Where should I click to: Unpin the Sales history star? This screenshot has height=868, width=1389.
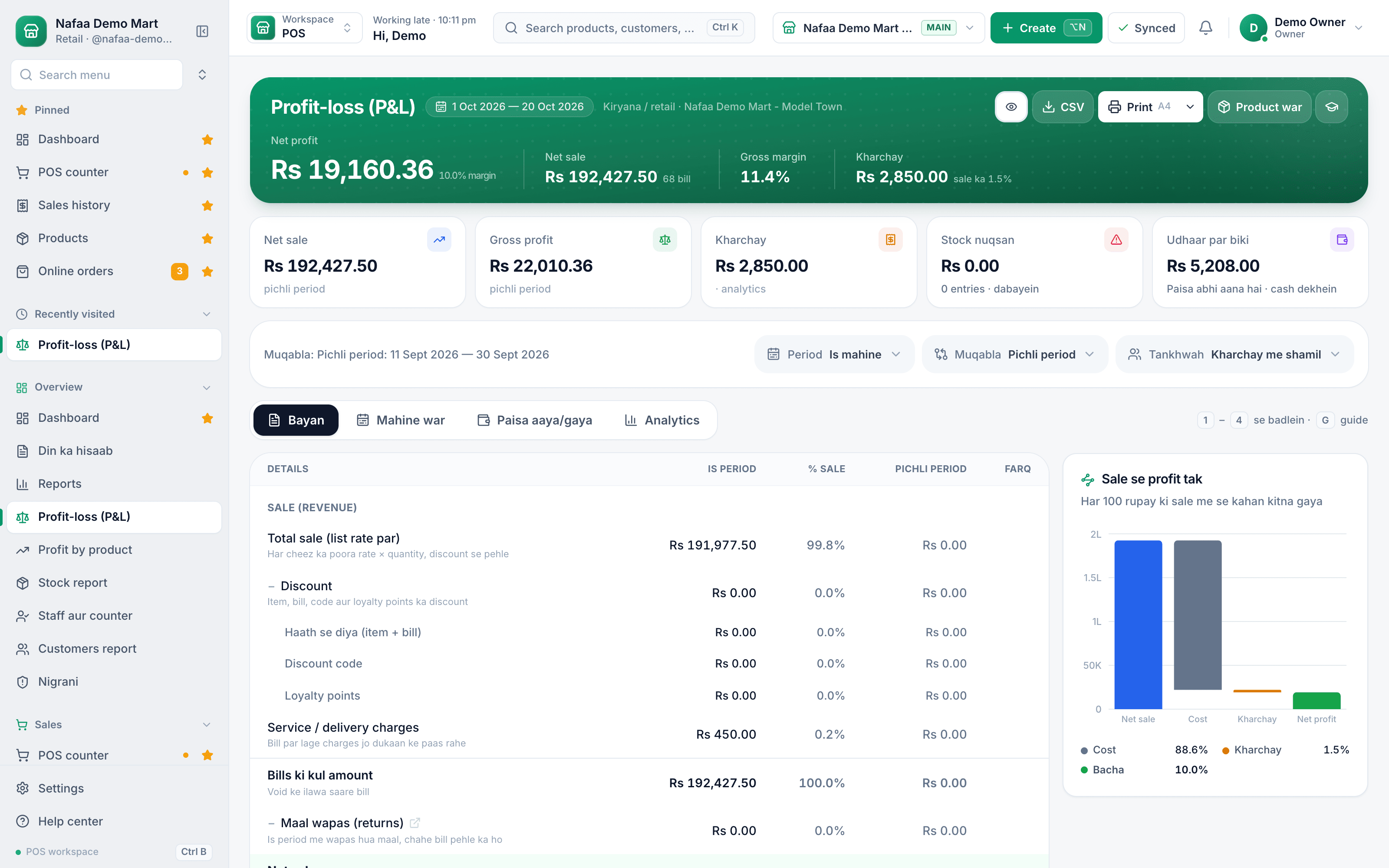click(208, 206)
